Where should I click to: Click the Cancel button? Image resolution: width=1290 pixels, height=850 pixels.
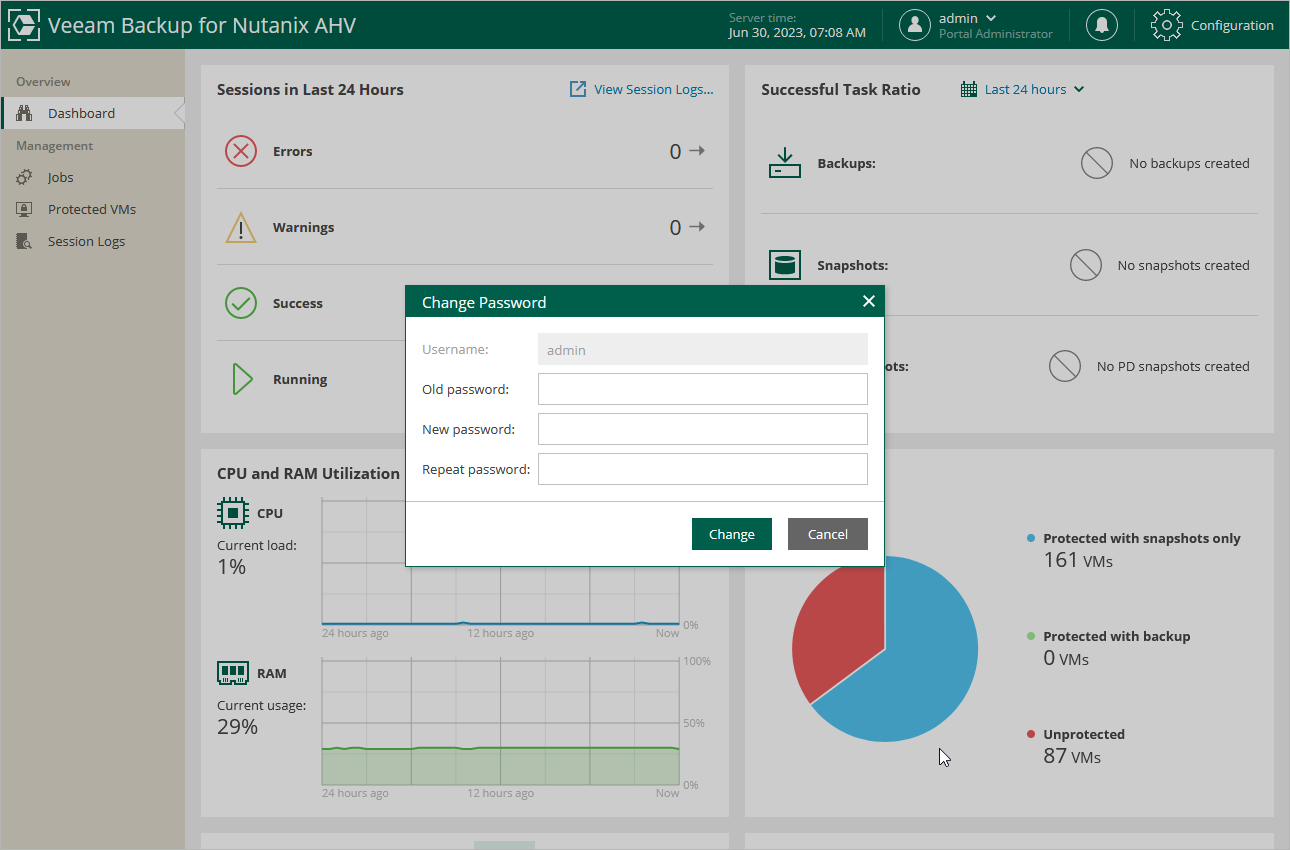pyautogui.click(x=828, y=534)
